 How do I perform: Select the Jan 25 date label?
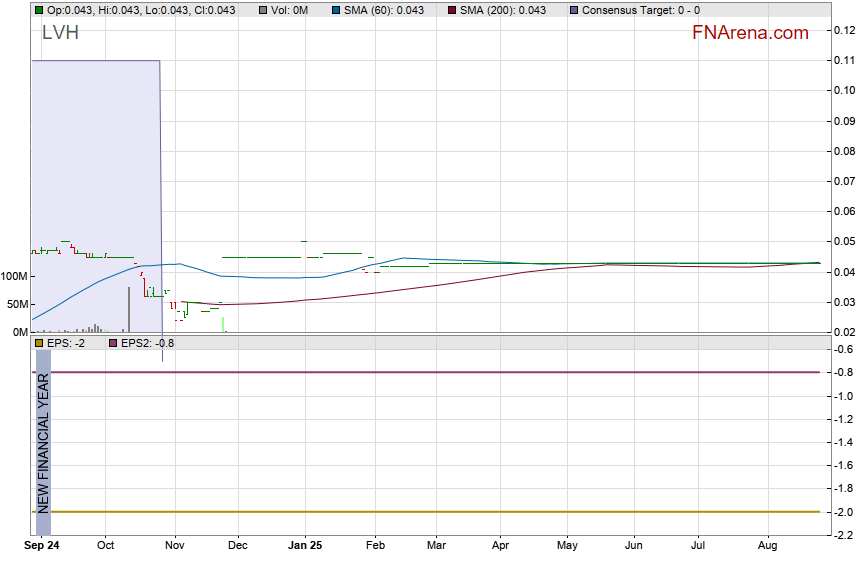(305, 546)
